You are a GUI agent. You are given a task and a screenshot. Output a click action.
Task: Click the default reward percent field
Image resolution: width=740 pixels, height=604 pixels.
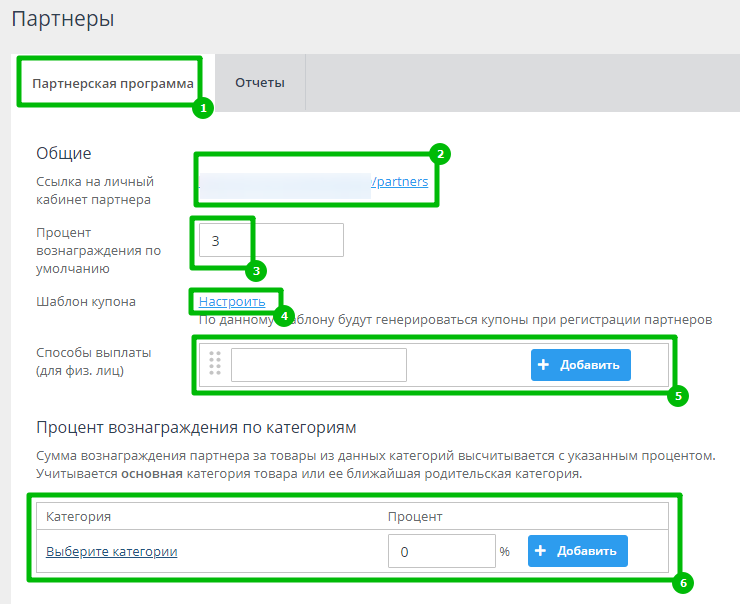(x=272, y=240)
